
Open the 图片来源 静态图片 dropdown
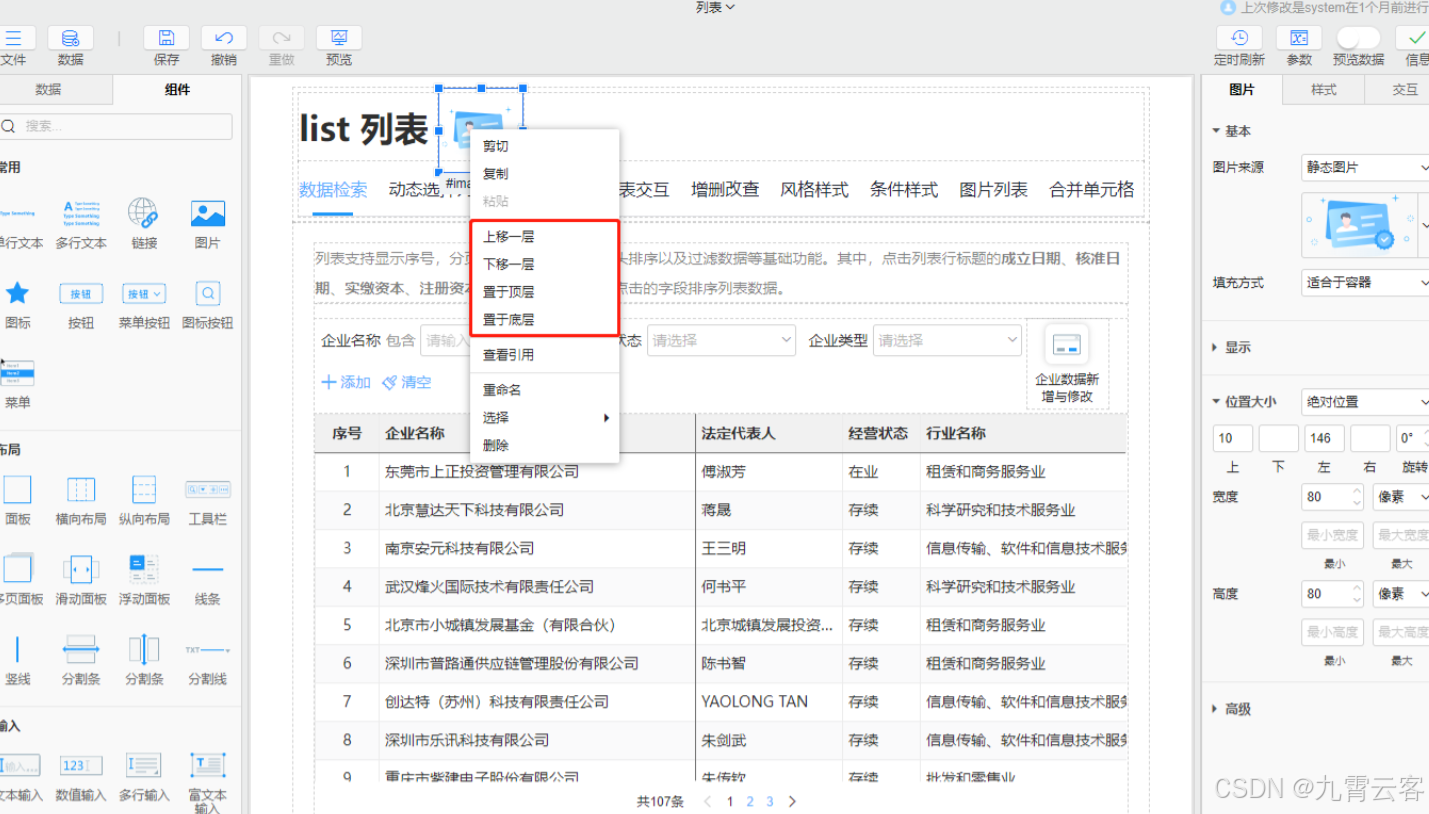coord(1365,167)
